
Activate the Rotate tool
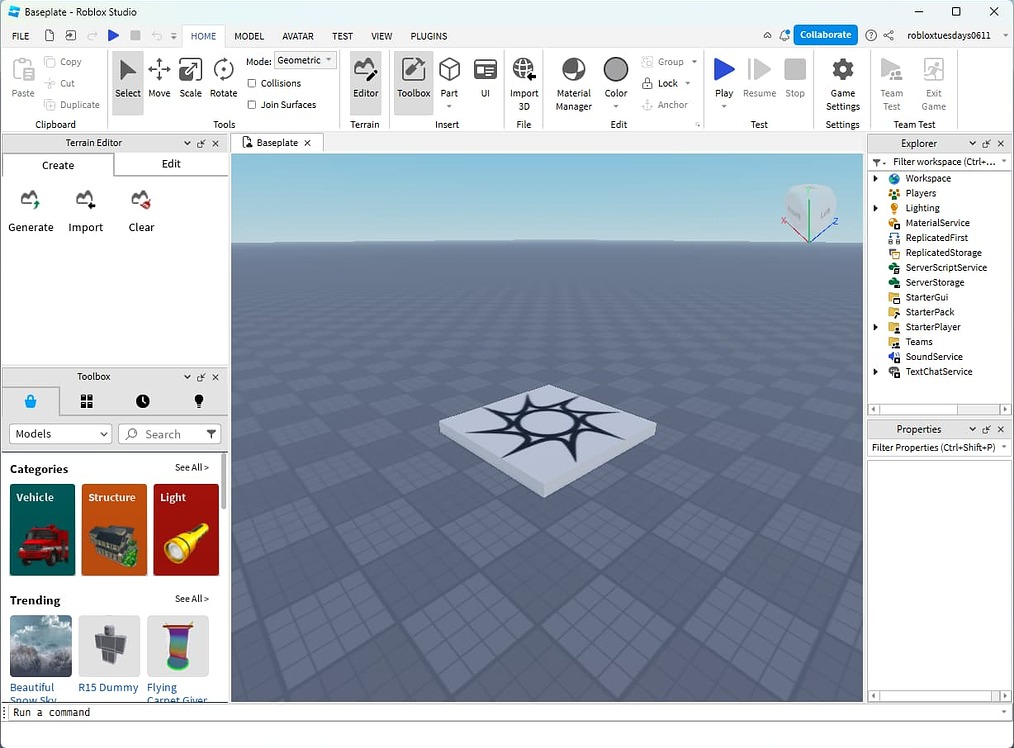(223, 80)
